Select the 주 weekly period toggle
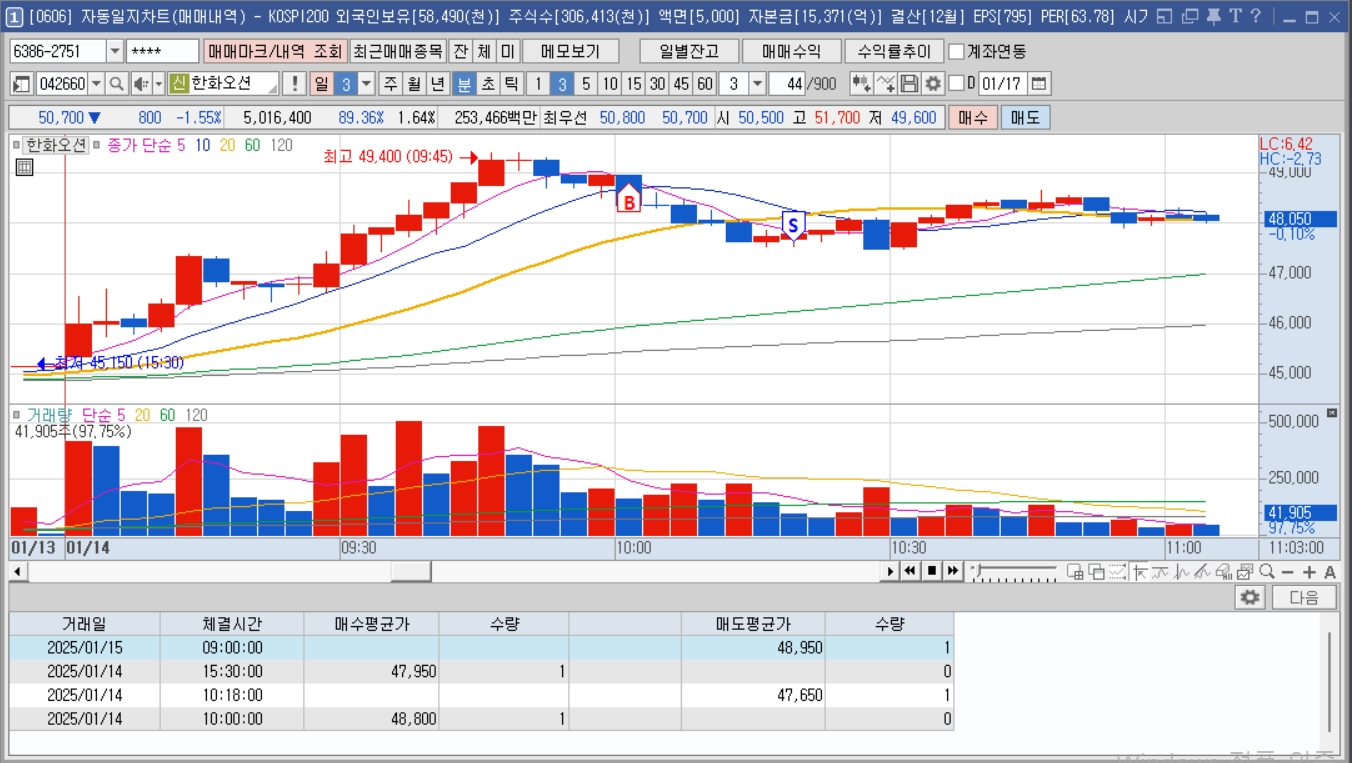 point(389,84)
